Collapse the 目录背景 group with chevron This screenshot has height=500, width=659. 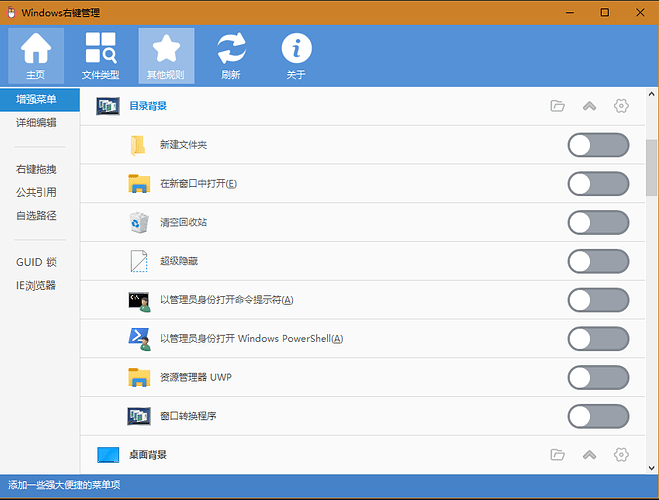pyautogui.click(x=589, y=106)
